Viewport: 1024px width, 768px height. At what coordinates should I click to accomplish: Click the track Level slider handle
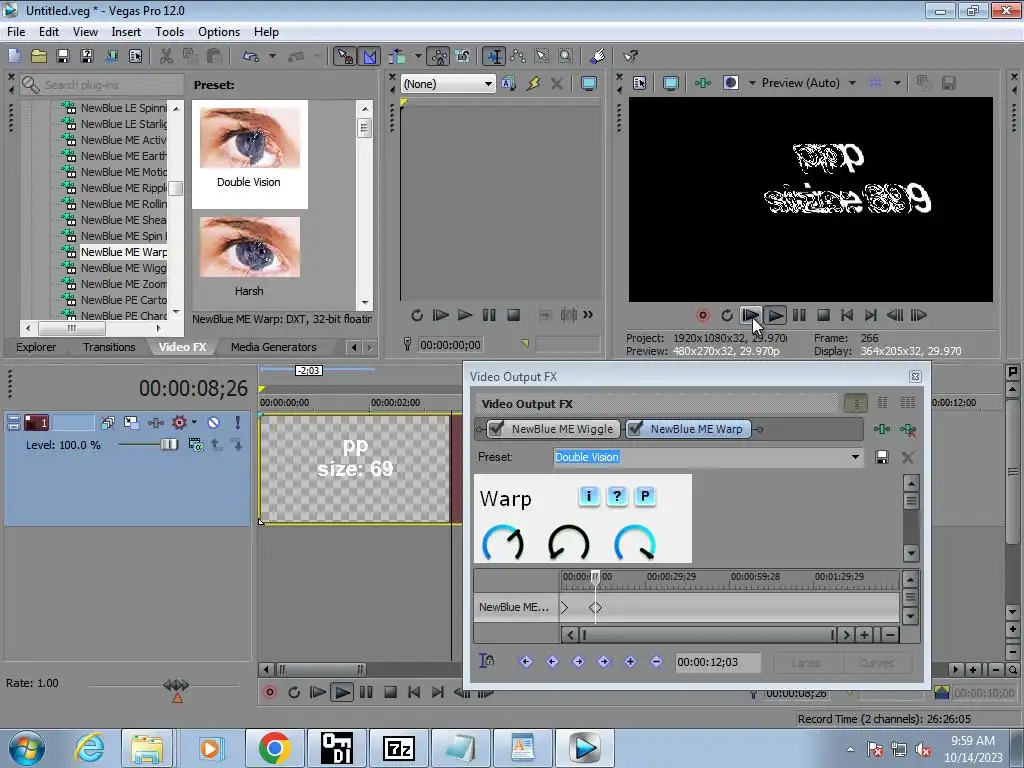pyautogui.click(x=169, y=445)
